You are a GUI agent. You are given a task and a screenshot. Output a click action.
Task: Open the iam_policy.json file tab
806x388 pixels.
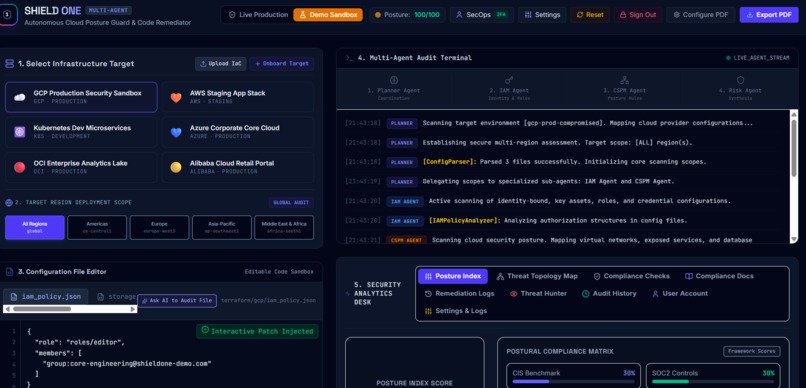click(x=45, y=297)
